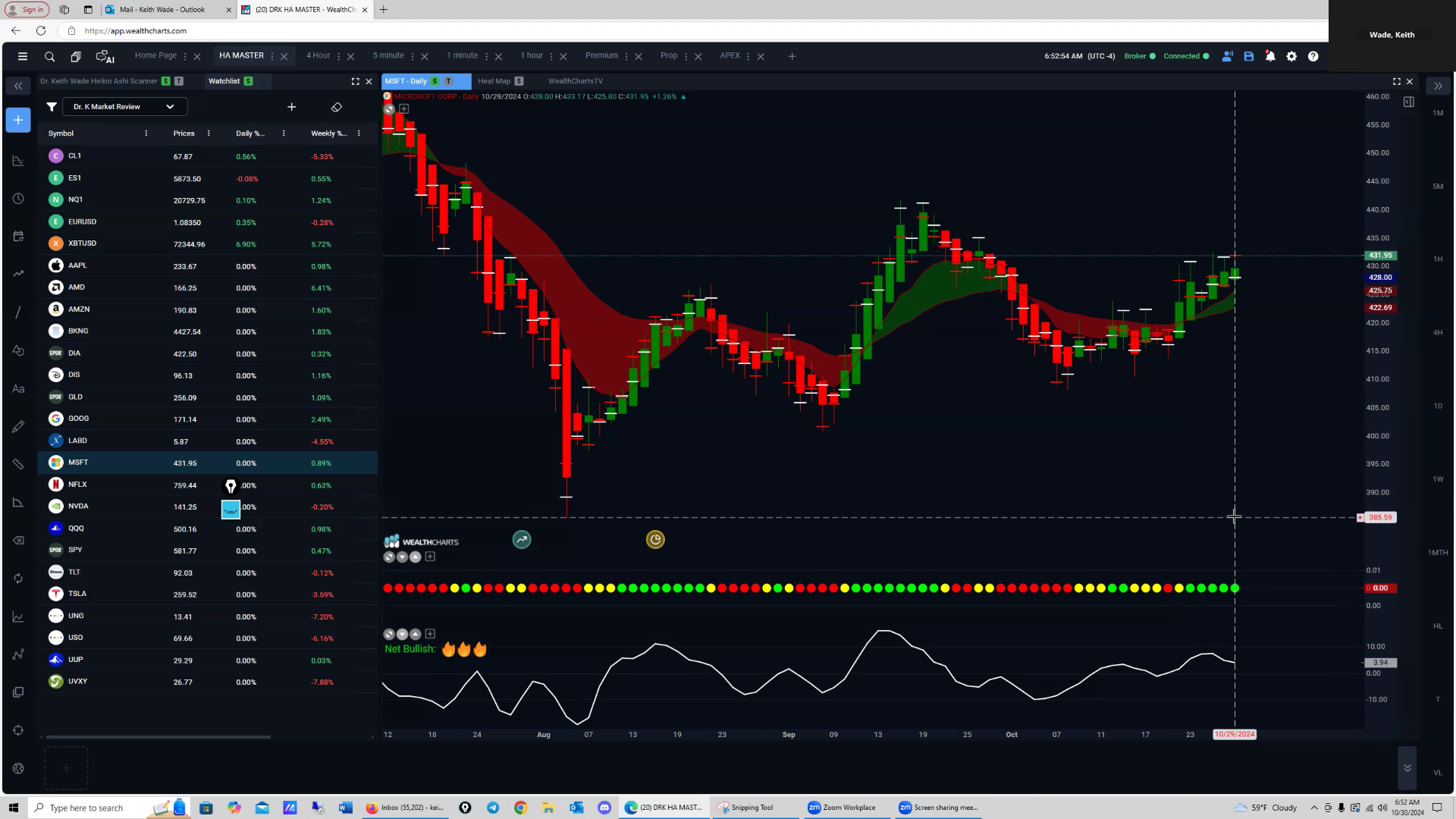Add a symbol with watchlist plus icon

pos(291,107)
